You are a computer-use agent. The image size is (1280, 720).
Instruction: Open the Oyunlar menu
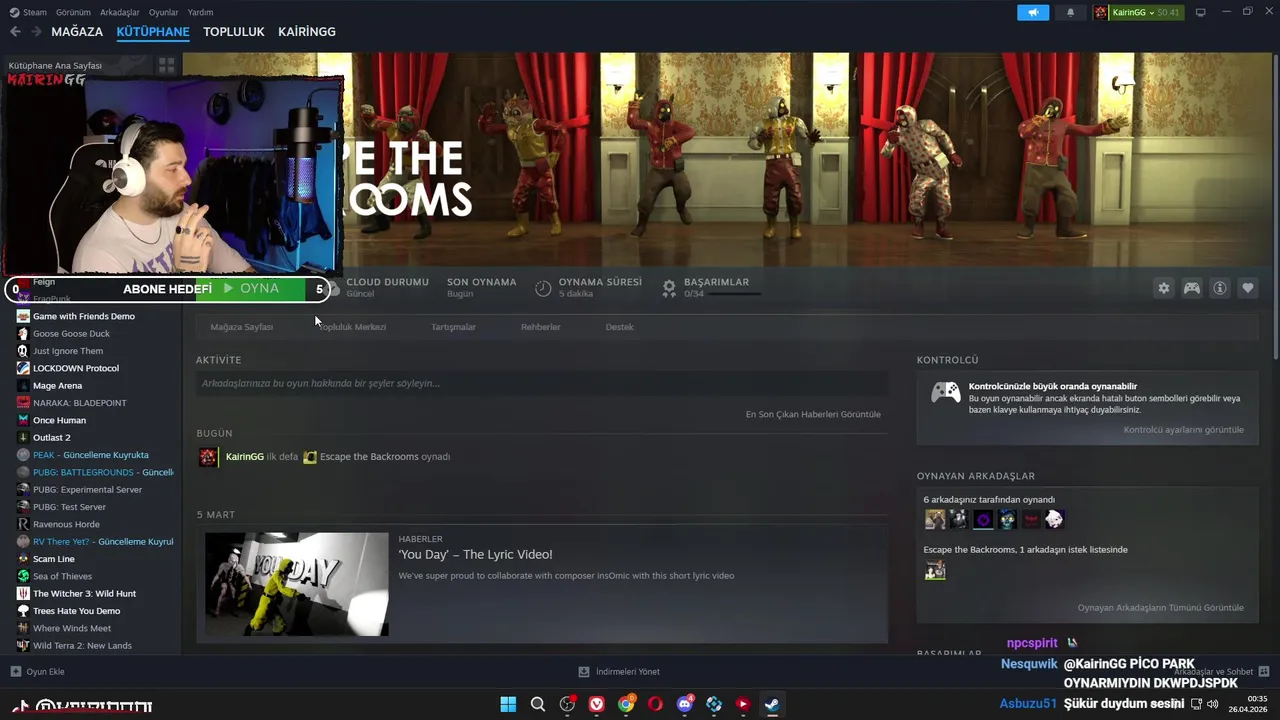(163, 12)
